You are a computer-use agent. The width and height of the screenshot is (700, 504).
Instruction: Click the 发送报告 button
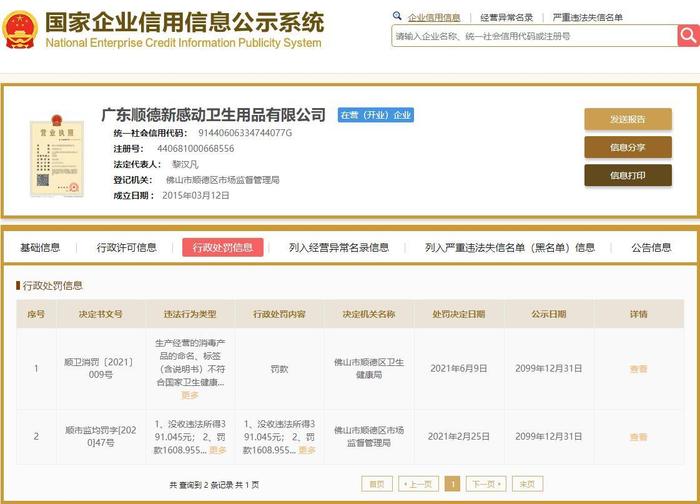click(x=628, y=119)
